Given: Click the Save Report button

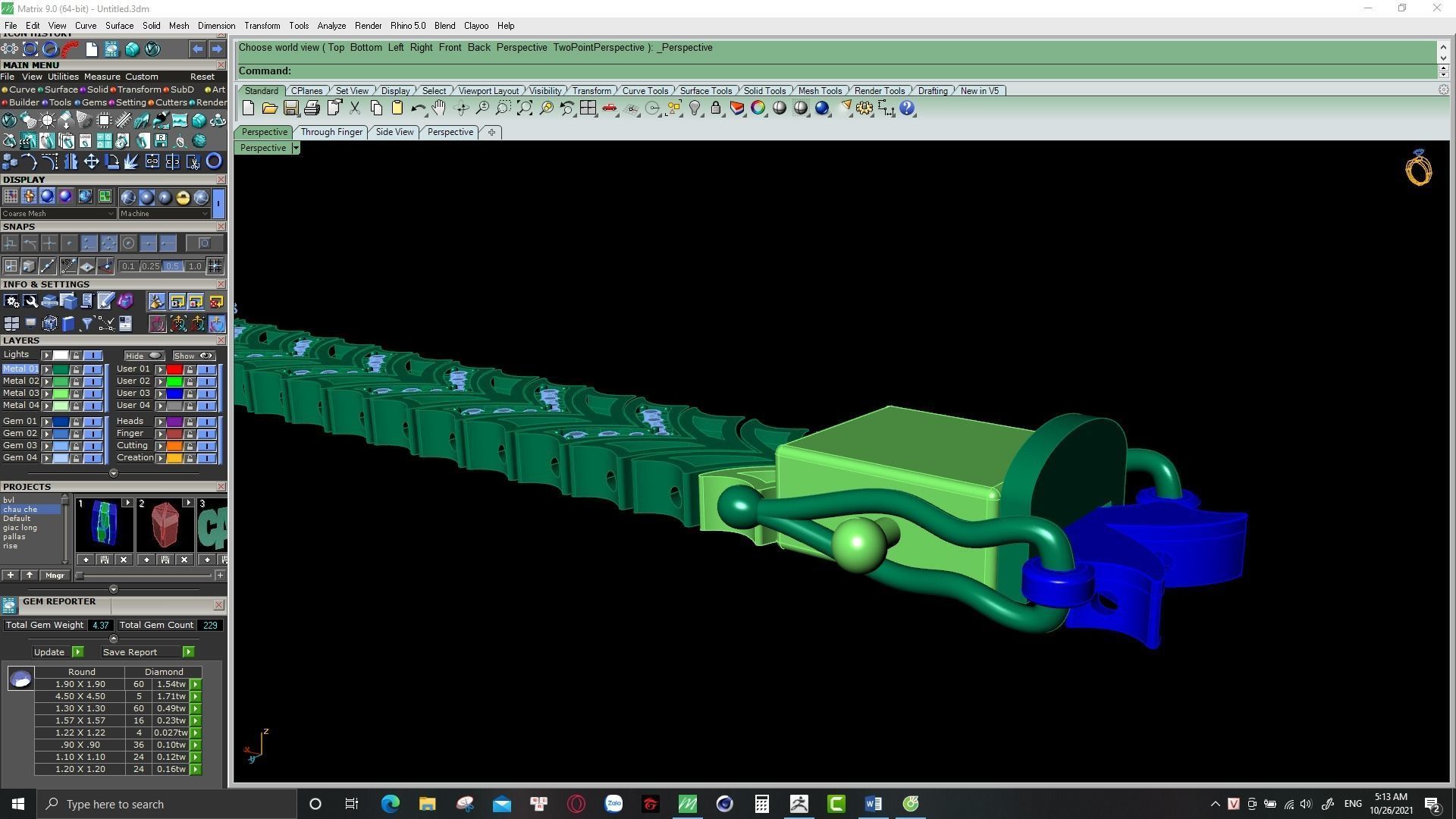Looking at the screenshot, I should [130, 652].
